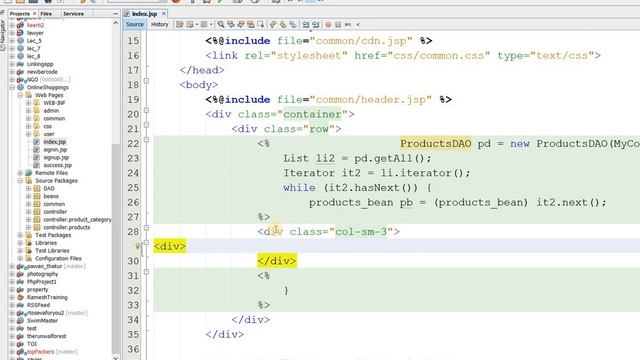Toggle code fold at line 28 col-sm-3 div

click(x=146, y=228)
